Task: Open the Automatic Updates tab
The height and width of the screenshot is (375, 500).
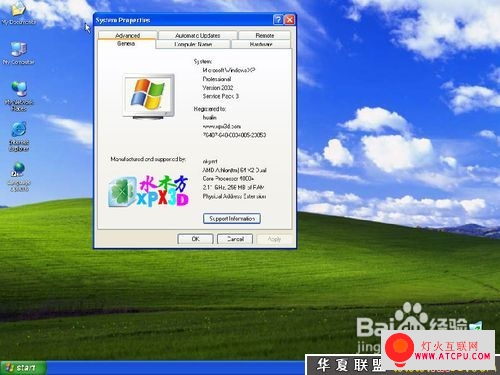Action: (198, 35)
